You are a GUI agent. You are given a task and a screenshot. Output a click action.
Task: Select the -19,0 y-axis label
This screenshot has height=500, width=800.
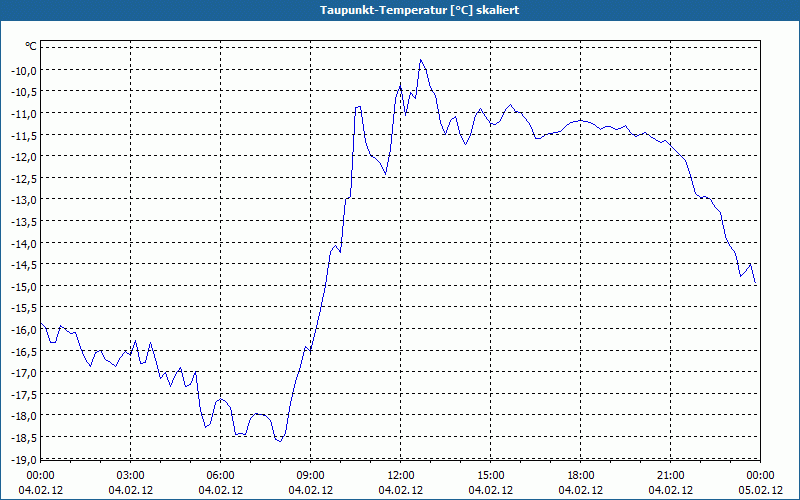[23, 459]
